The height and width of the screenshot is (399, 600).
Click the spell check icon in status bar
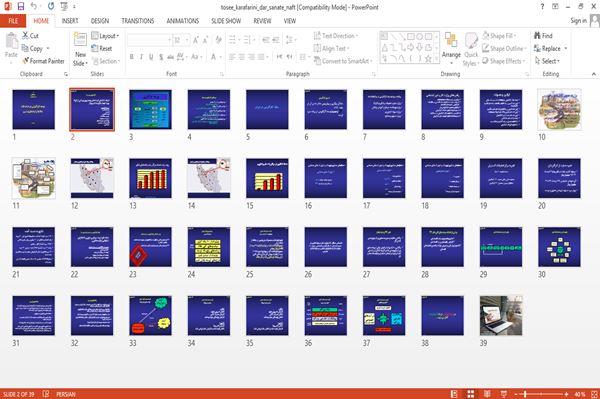(x=46, y=394)
